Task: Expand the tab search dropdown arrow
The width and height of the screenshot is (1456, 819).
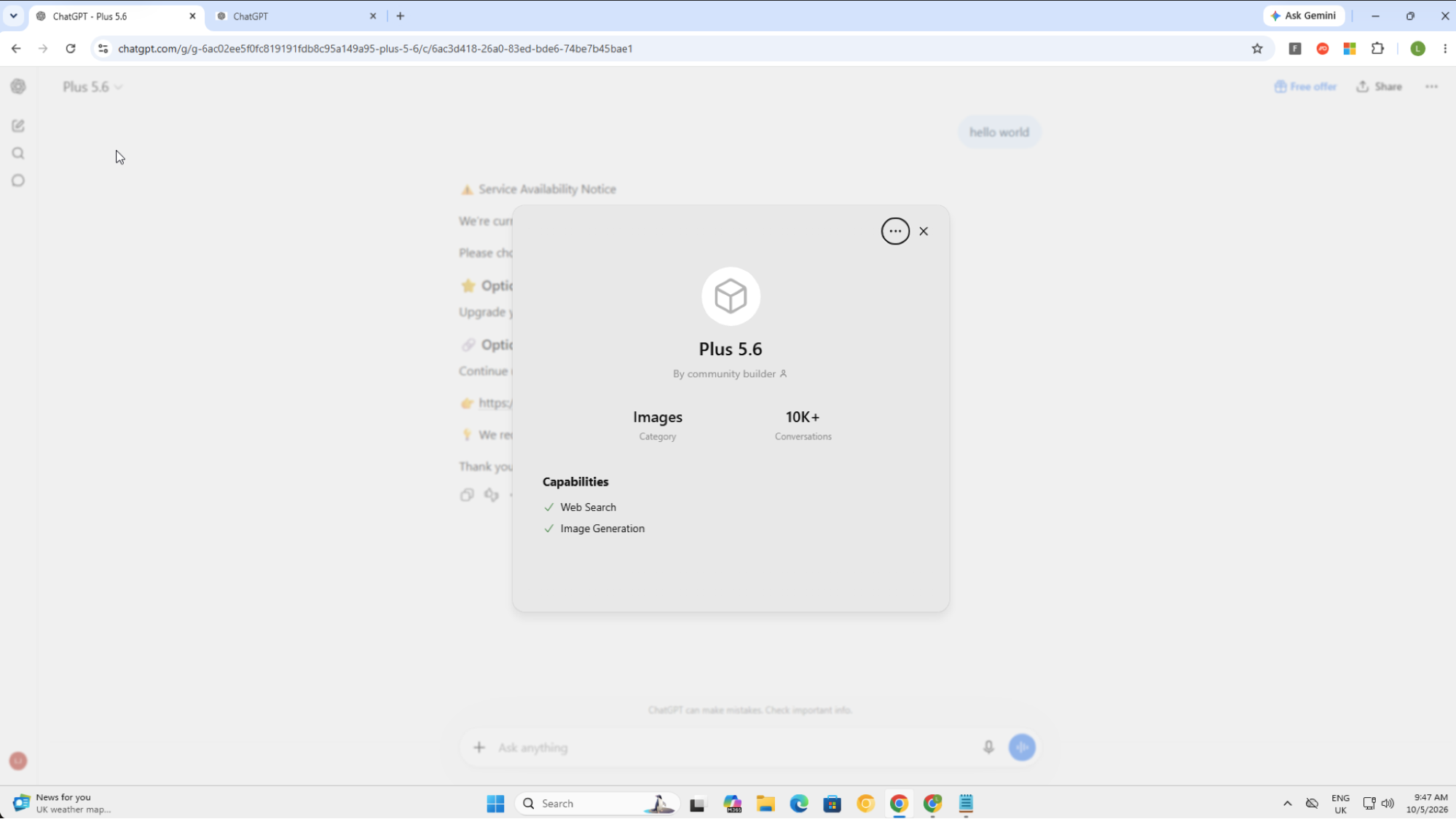Action: (x=13, y=16)
